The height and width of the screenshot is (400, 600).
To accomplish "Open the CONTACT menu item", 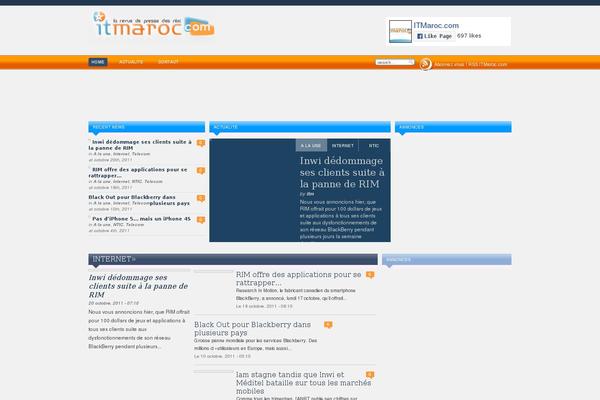I will pos(168,62).
